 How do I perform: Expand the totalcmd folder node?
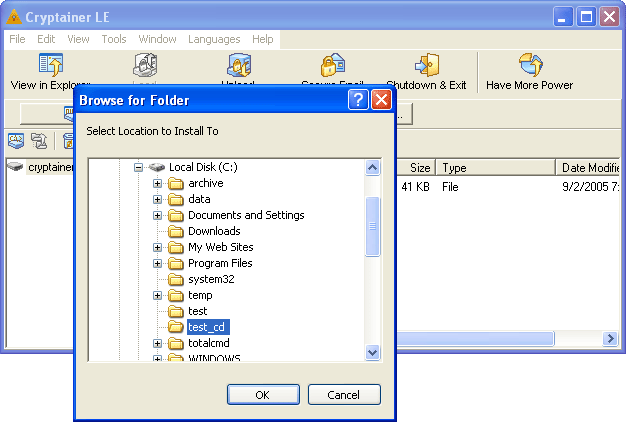click(x=157, y=343)
